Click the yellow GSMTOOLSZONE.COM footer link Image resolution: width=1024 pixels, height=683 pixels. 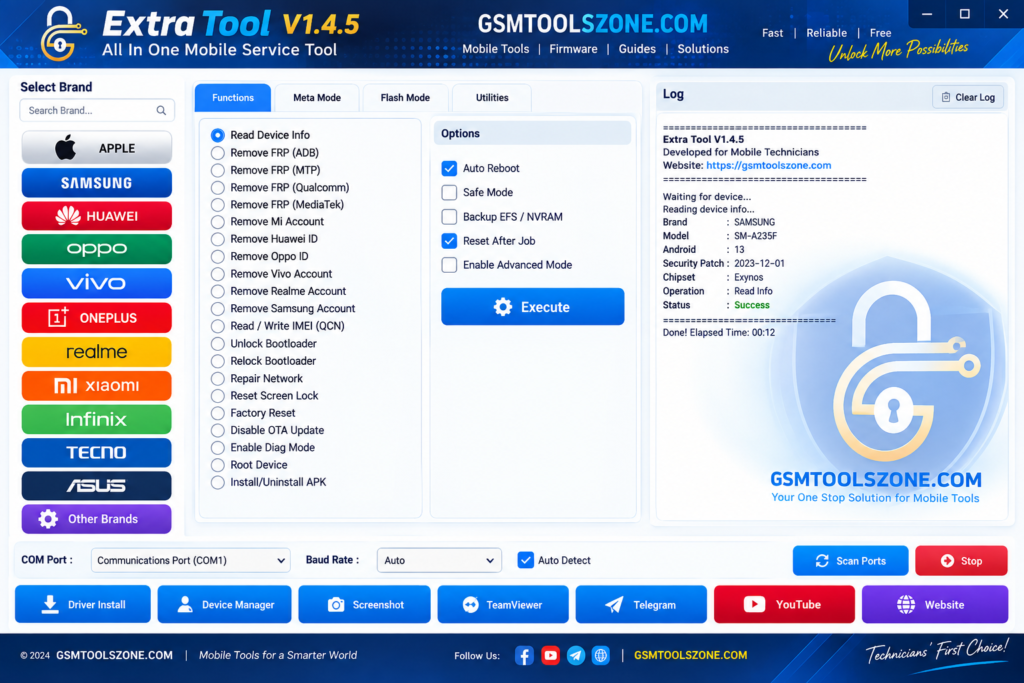(690, 655)
